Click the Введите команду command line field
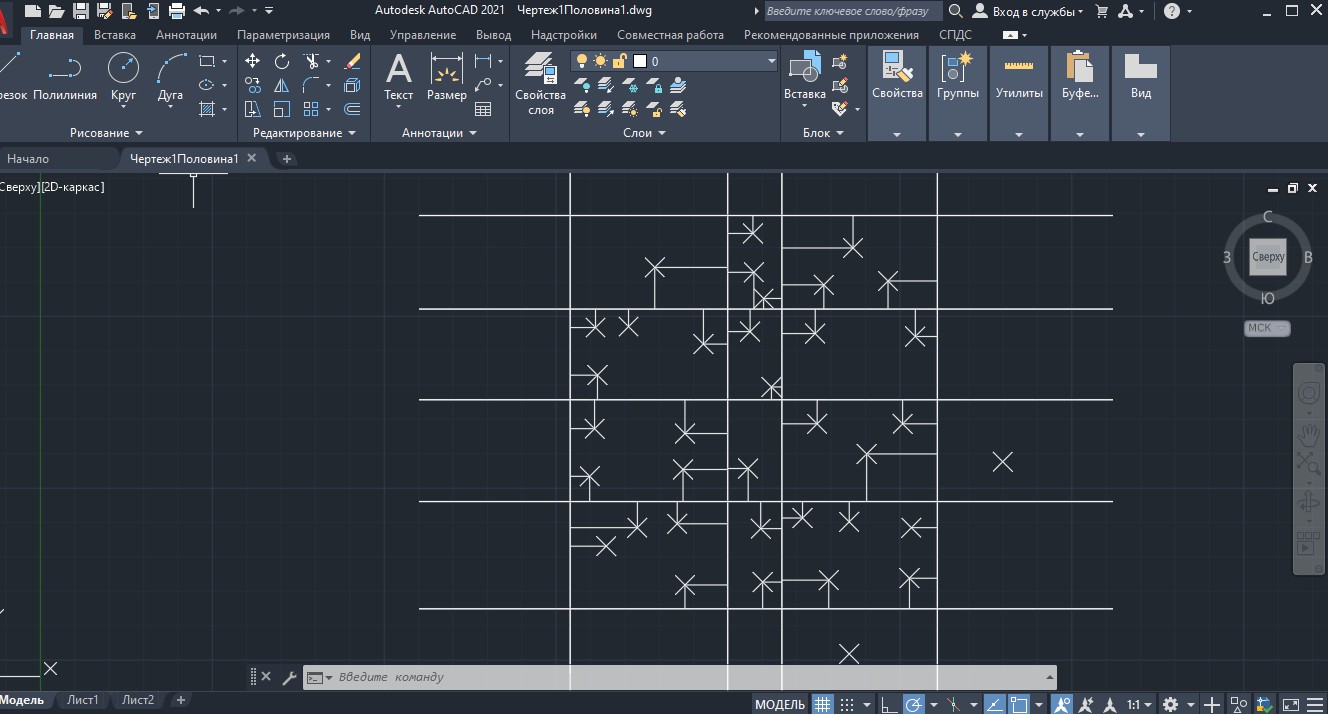This screenshot has width=1328, height=714. (x=680, y=677)
